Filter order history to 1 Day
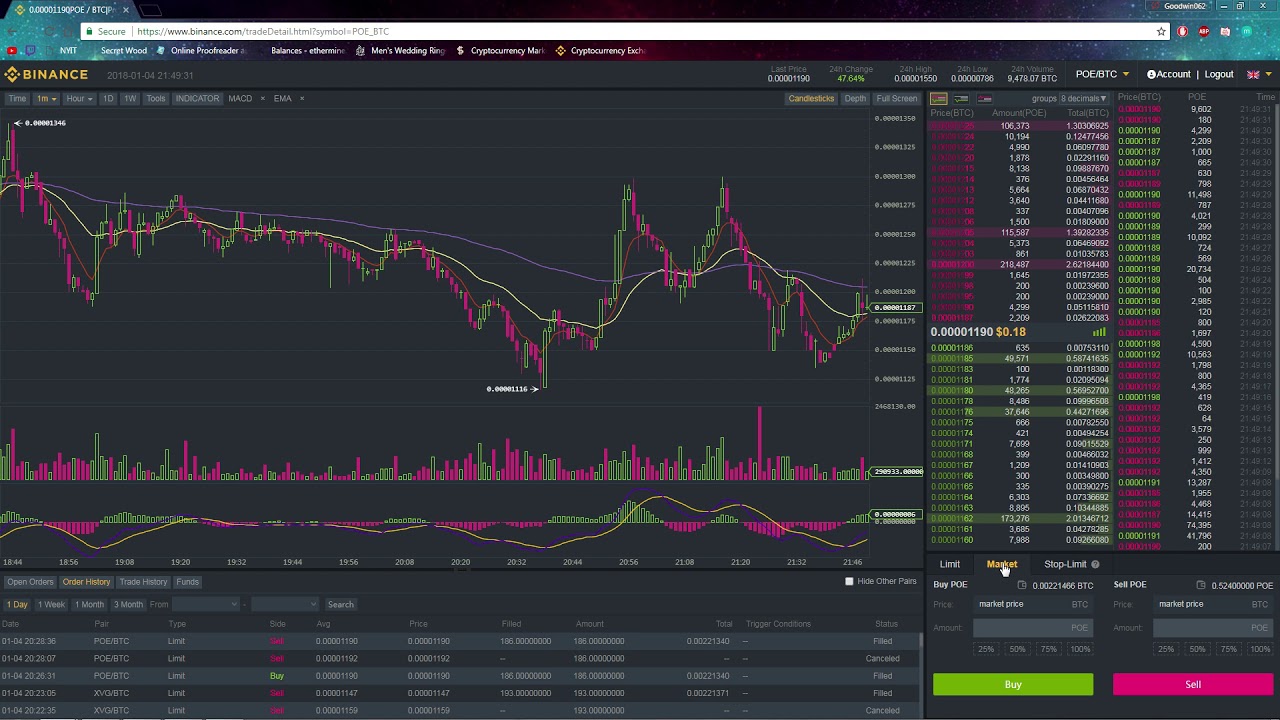The height and width of the screenshot is (720, 1280). tap(18, 604)
